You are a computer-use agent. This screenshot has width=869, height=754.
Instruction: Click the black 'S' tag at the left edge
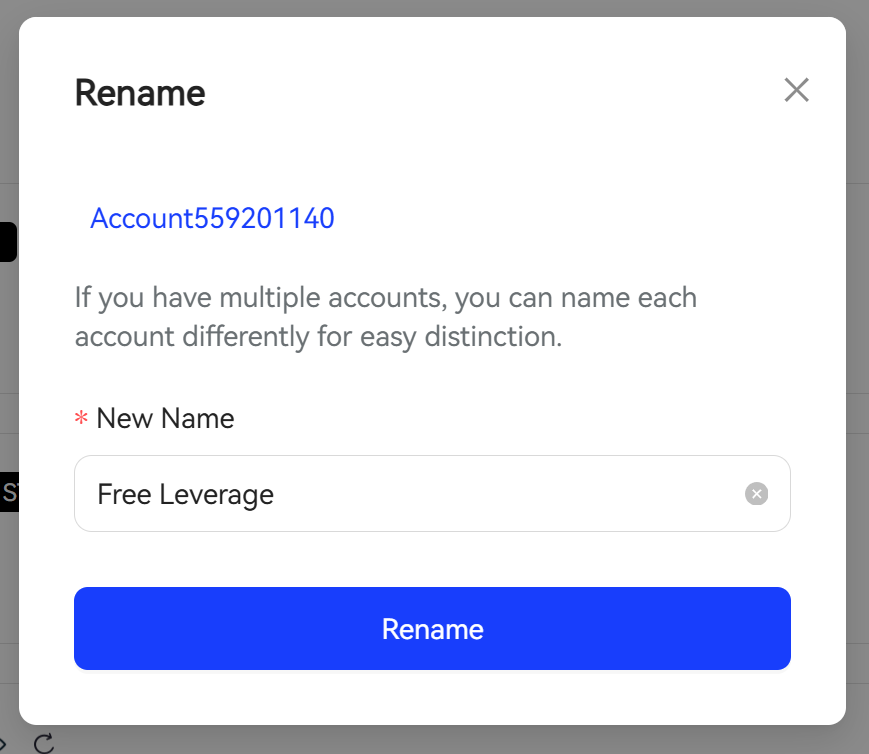coord(9,492)
